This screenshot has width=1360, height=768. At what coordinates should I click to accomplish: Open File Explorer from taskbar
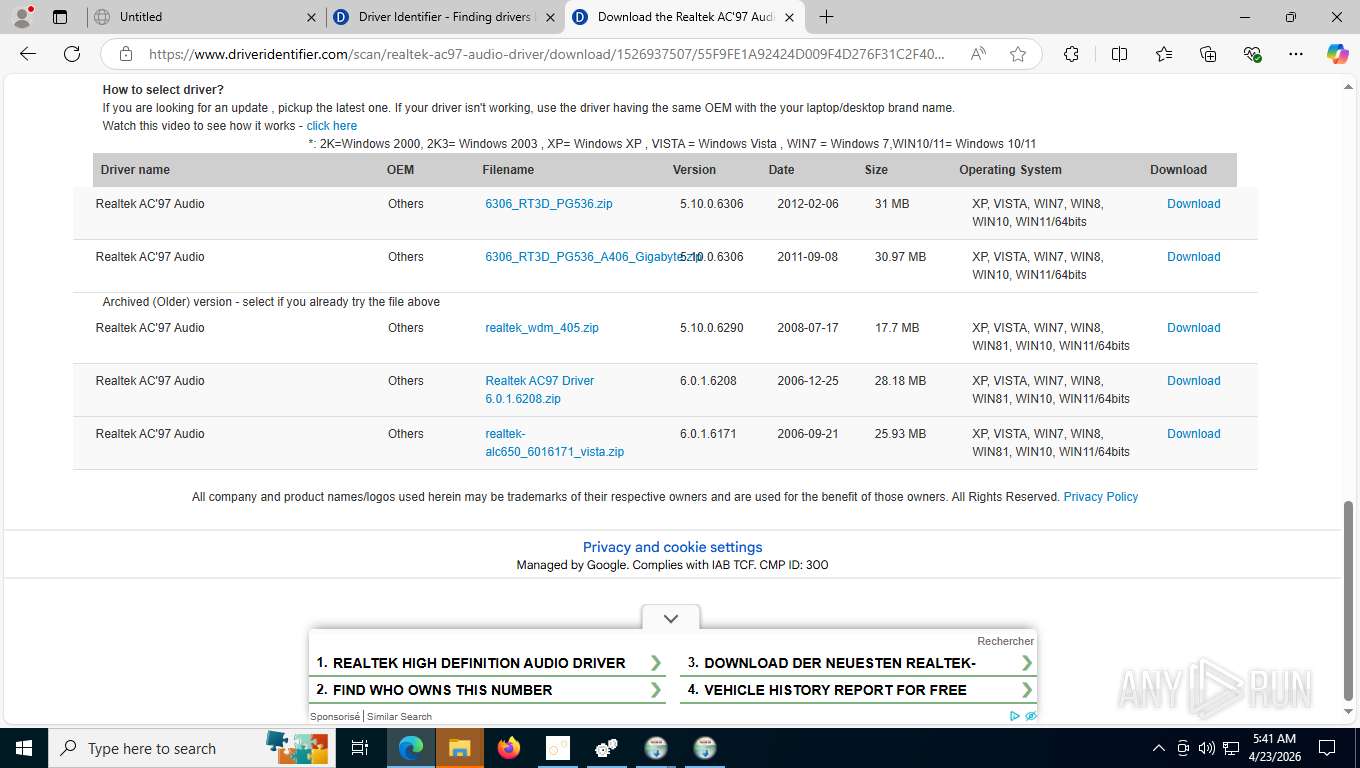(459, 748)
